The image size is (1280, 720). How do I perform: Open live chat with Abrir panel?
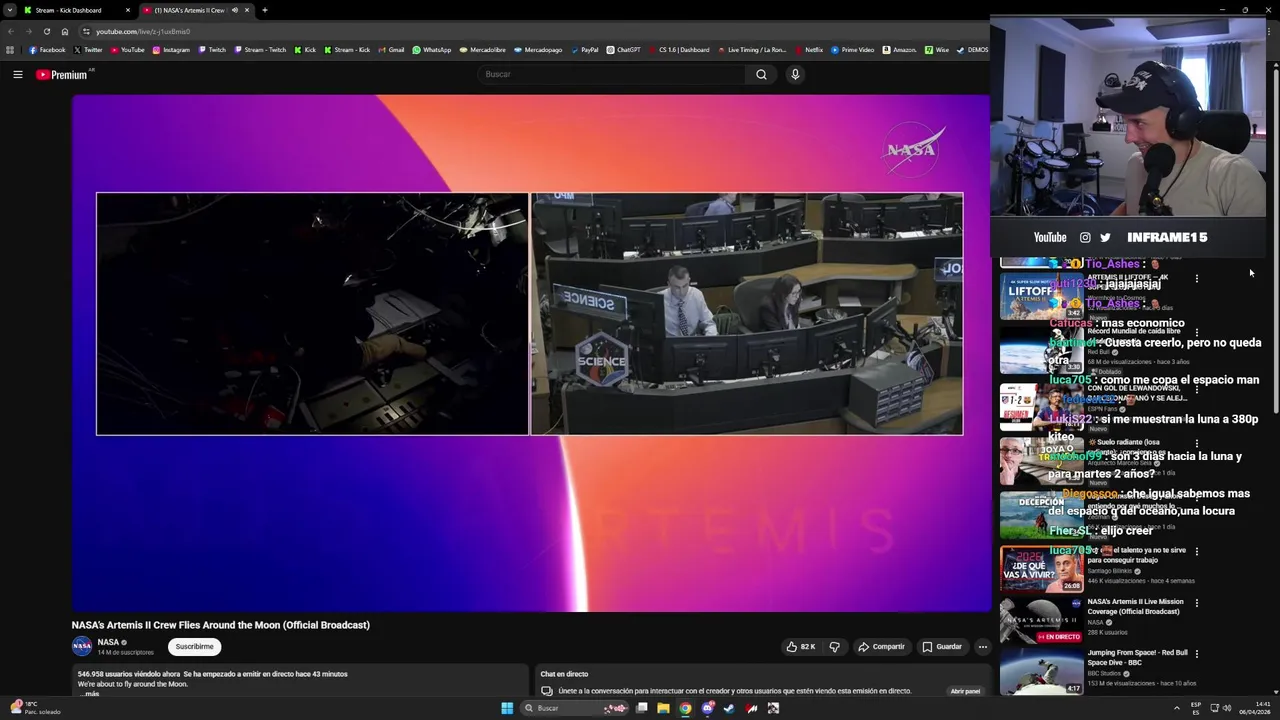(x=965, y=691)
